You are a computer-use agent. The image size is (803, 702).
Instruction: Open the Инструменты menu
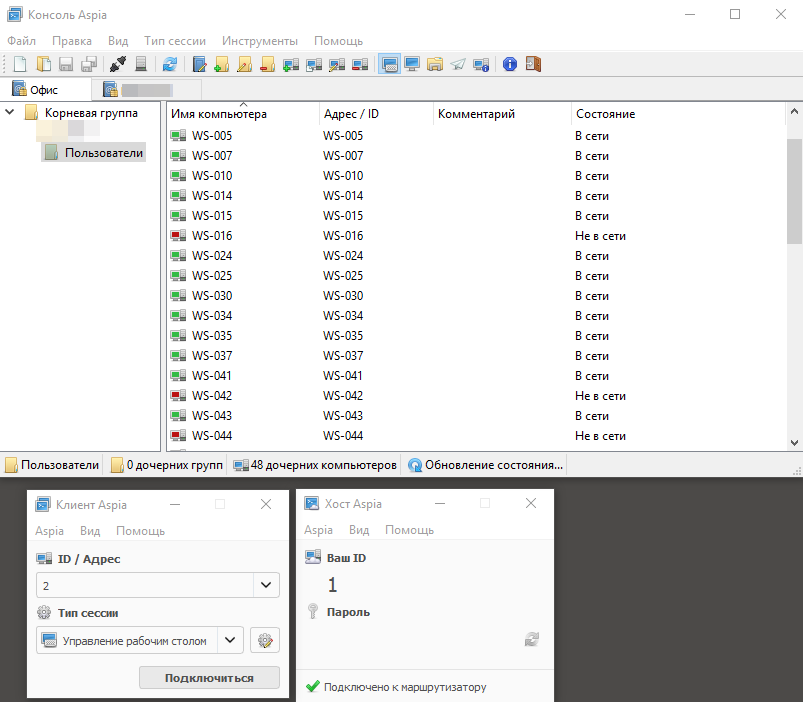260,41
